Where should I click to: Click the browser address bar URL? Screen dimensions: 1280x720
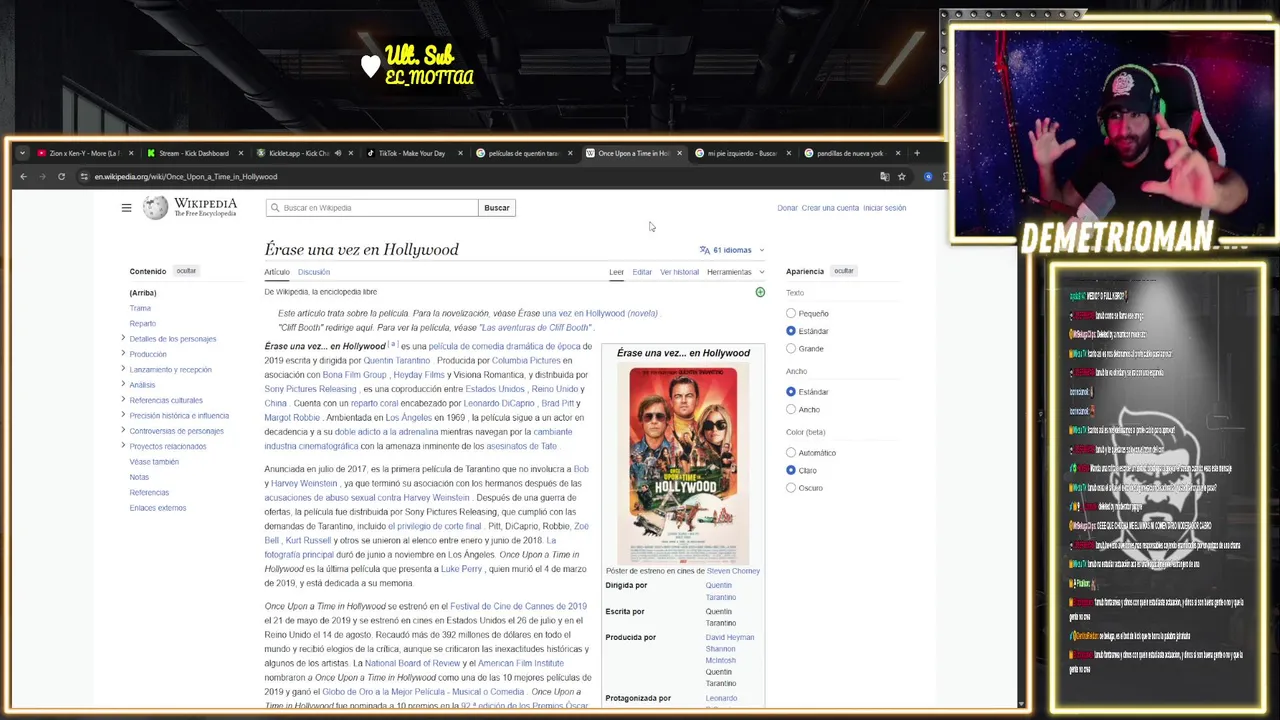(x=186, y=177)
